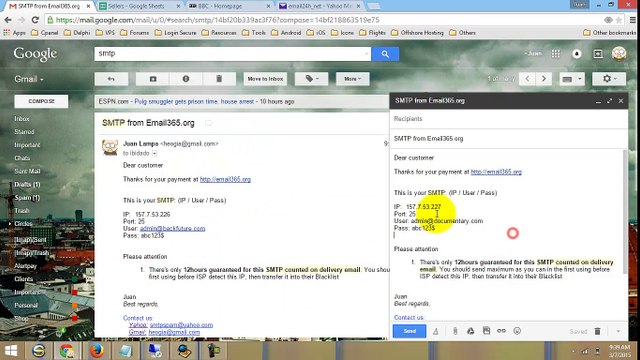Insert link icon in compose

pos(501,331)
